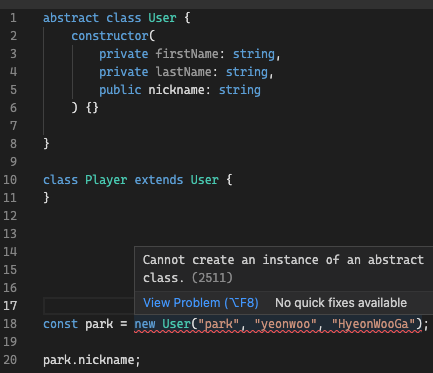Click line number 20 in gutter
The width and height of the screenshot is (433, 373).
pyautogui.click(x=10, y=360)
